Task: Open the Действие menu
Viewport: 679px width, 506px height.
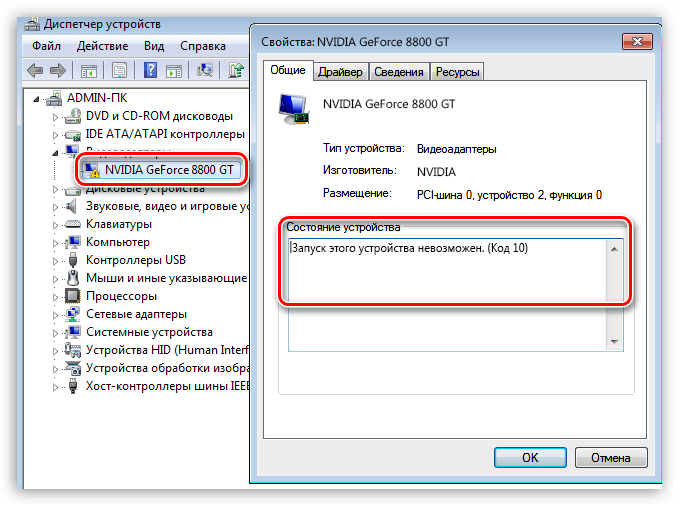Action: pyautogui.click(x=102, y=46)
